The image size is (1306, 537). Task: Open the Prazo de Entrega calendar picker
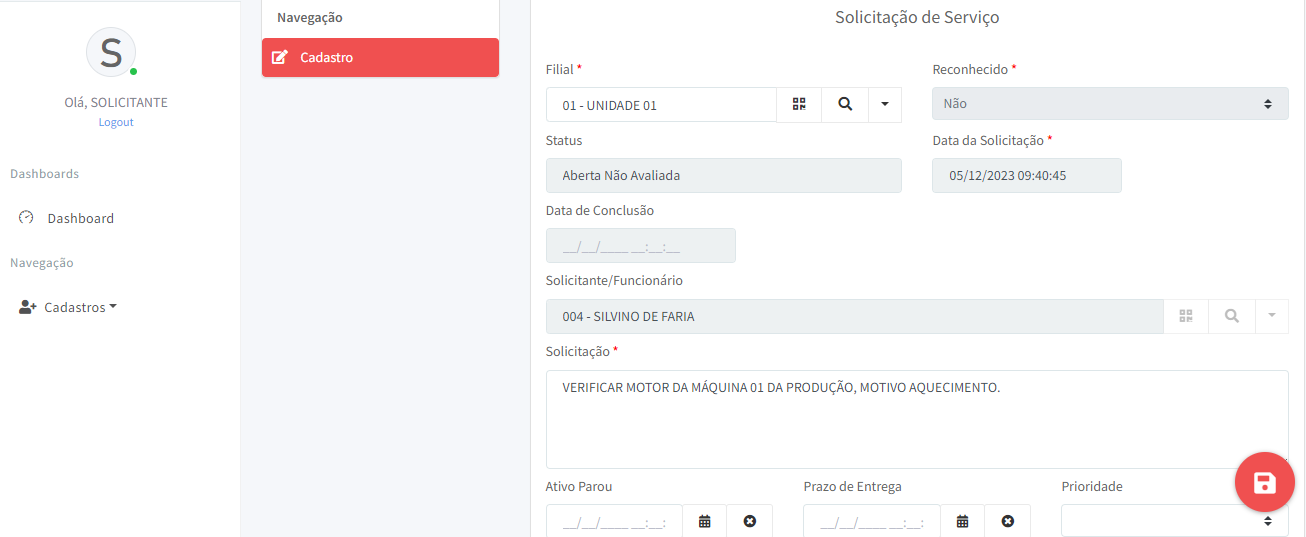click(963, 521)
